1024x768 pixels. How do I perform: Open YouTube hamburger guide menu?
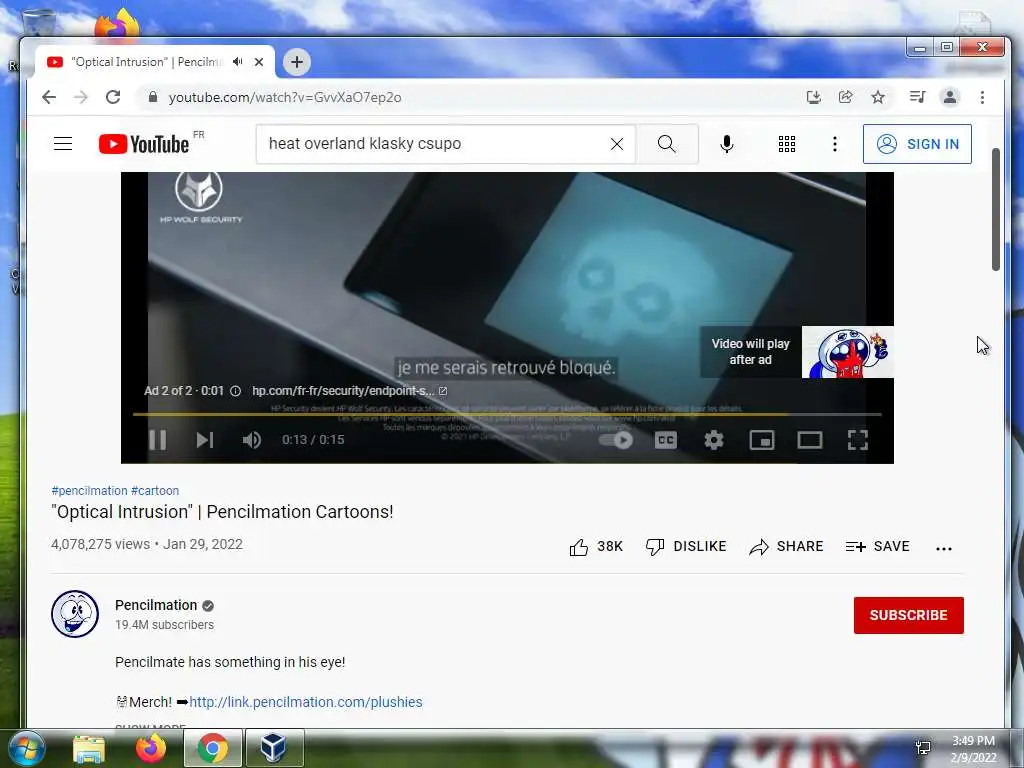coord(63,144)
